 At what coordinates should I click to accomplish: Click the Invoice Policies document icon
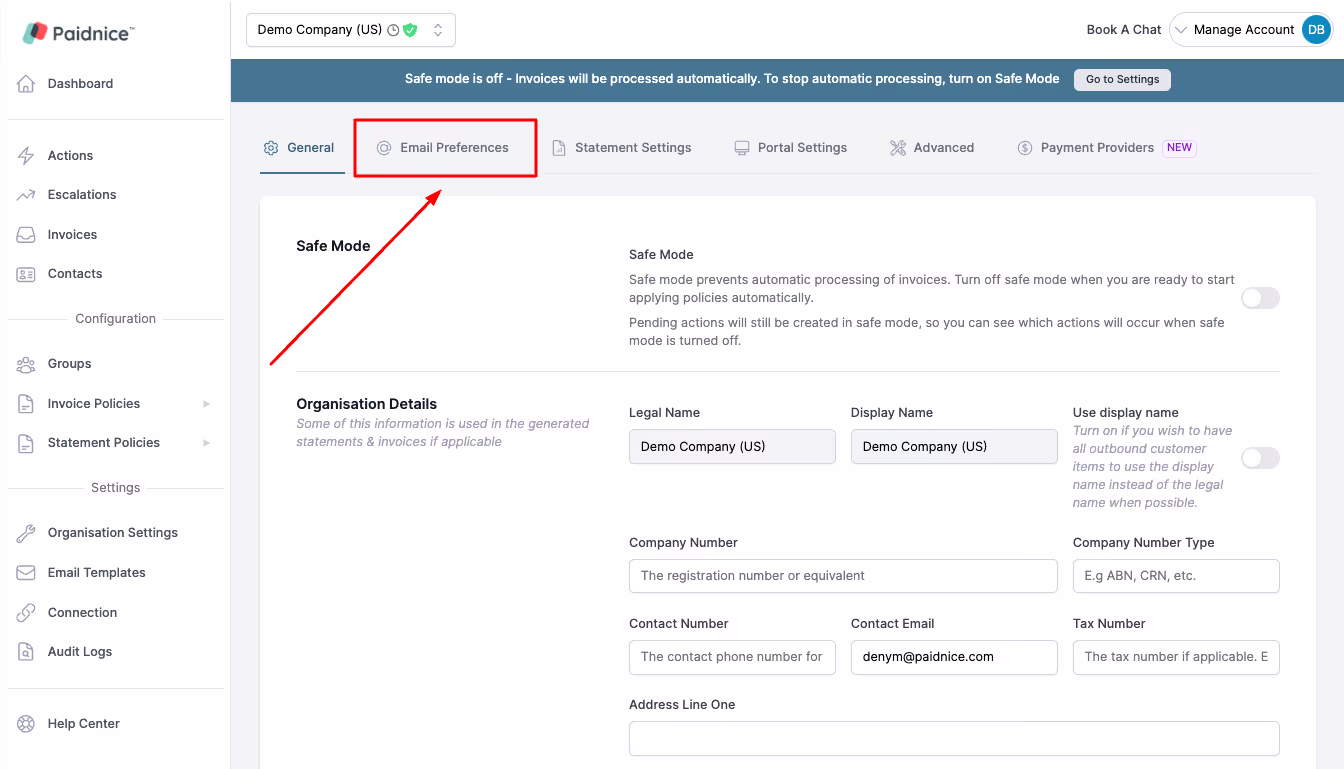click(27, 404)
